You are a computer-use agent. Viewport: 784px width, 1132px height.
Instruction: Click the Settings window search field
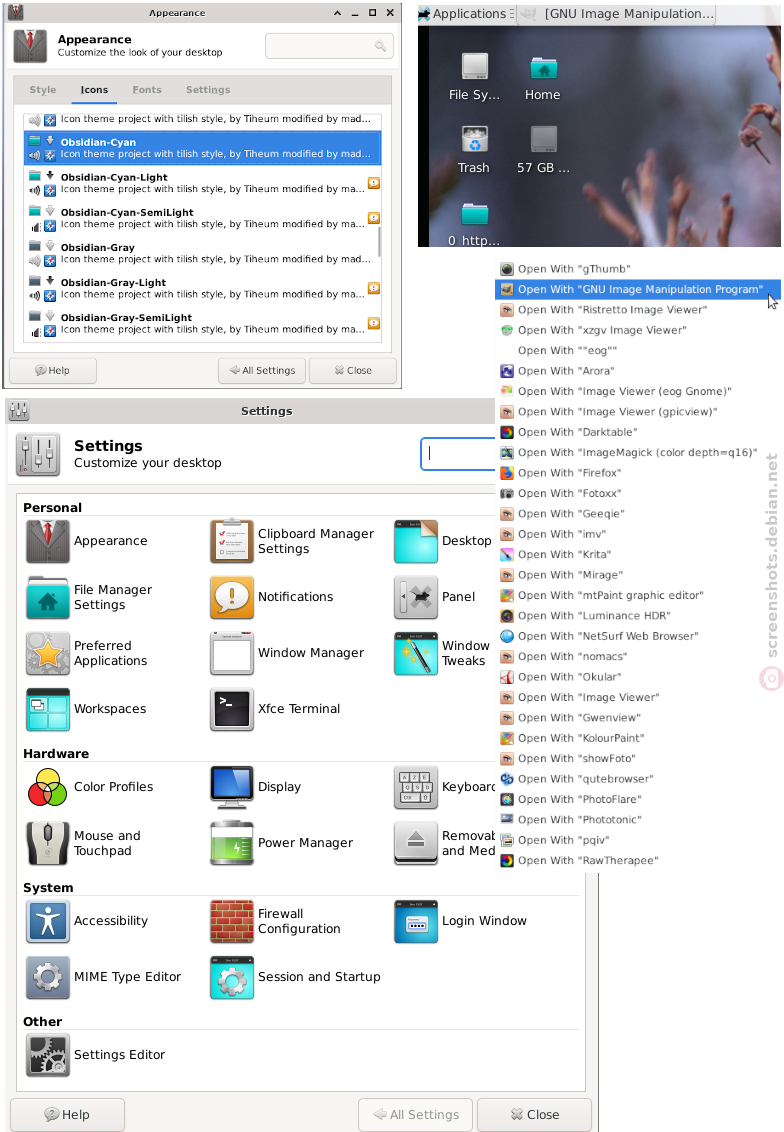point(458,453)
